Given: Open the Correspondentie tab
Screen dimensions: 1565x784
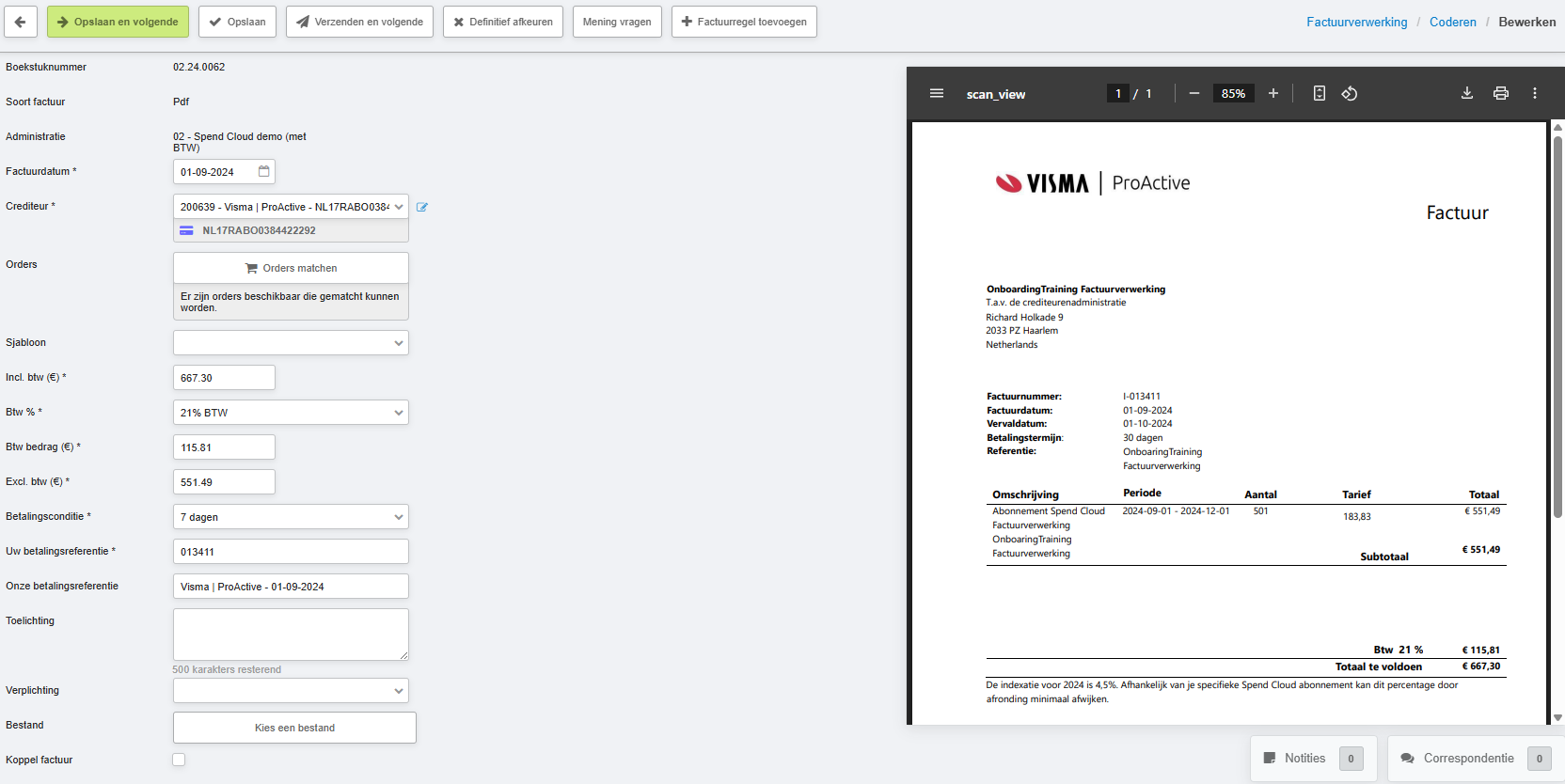Looking at the screenshot, I should coord(1476,759).
